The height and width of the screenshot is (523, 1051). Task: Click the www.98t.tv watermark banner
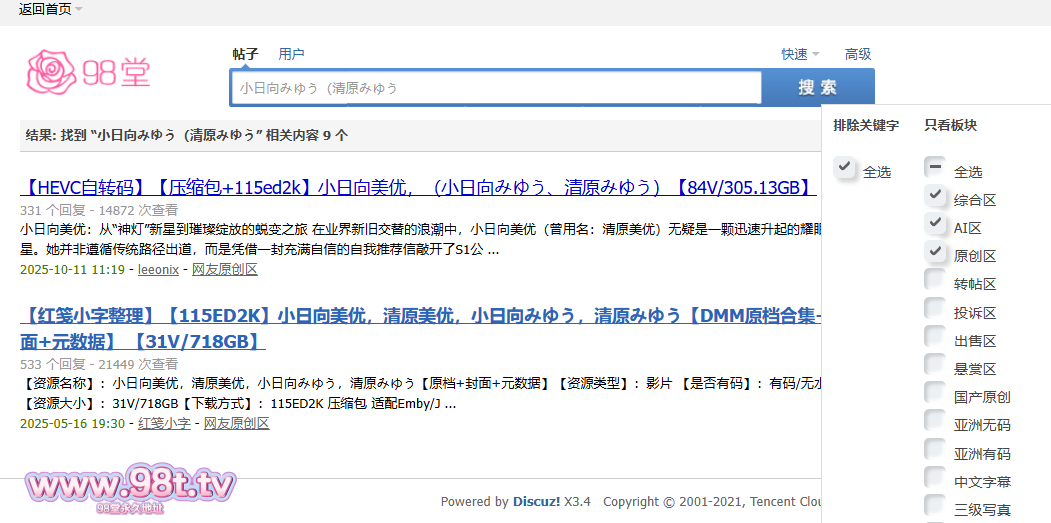130,488
